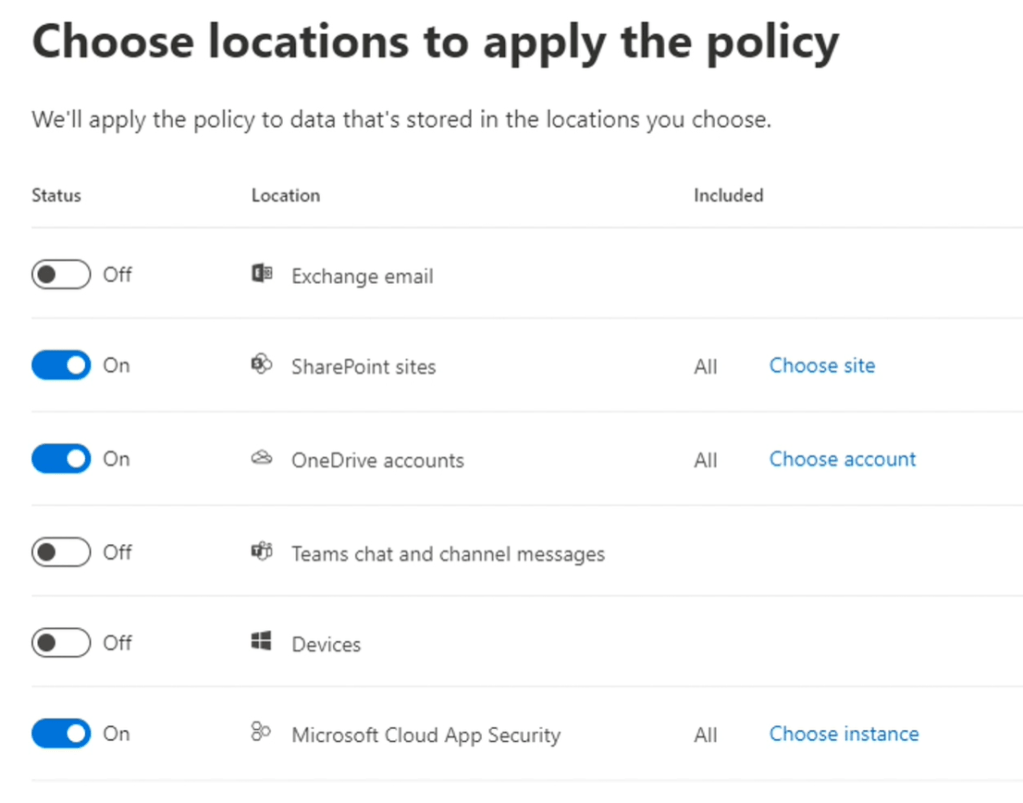
Task: Click the All value in the SharePoint row
Action: 706,367
